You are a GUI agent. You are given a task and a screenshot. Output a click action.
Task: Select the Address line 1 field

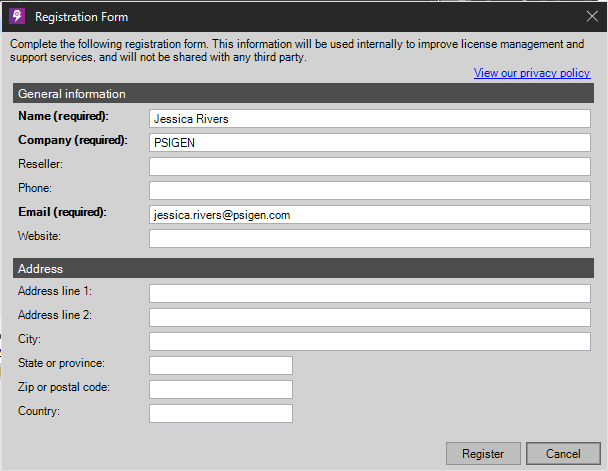pos(370,293)
